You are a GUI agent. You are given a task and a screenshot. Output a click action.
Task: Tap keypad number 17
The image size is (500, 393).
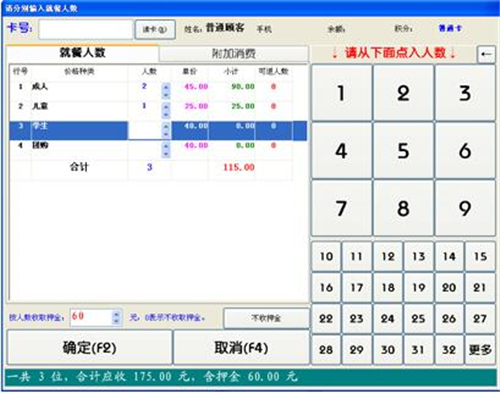click(x=357, y=287)
